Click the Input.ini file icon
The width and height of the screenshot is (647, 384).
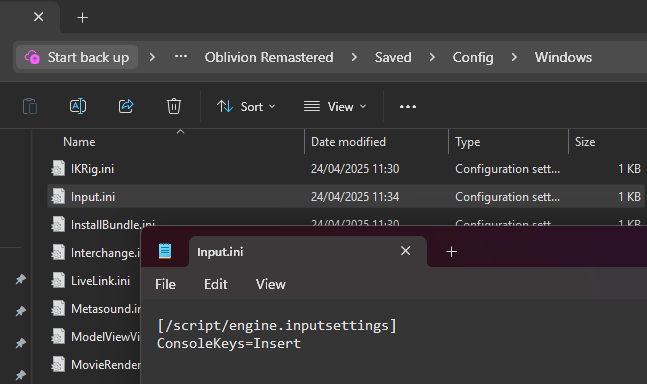click(58, 197)
